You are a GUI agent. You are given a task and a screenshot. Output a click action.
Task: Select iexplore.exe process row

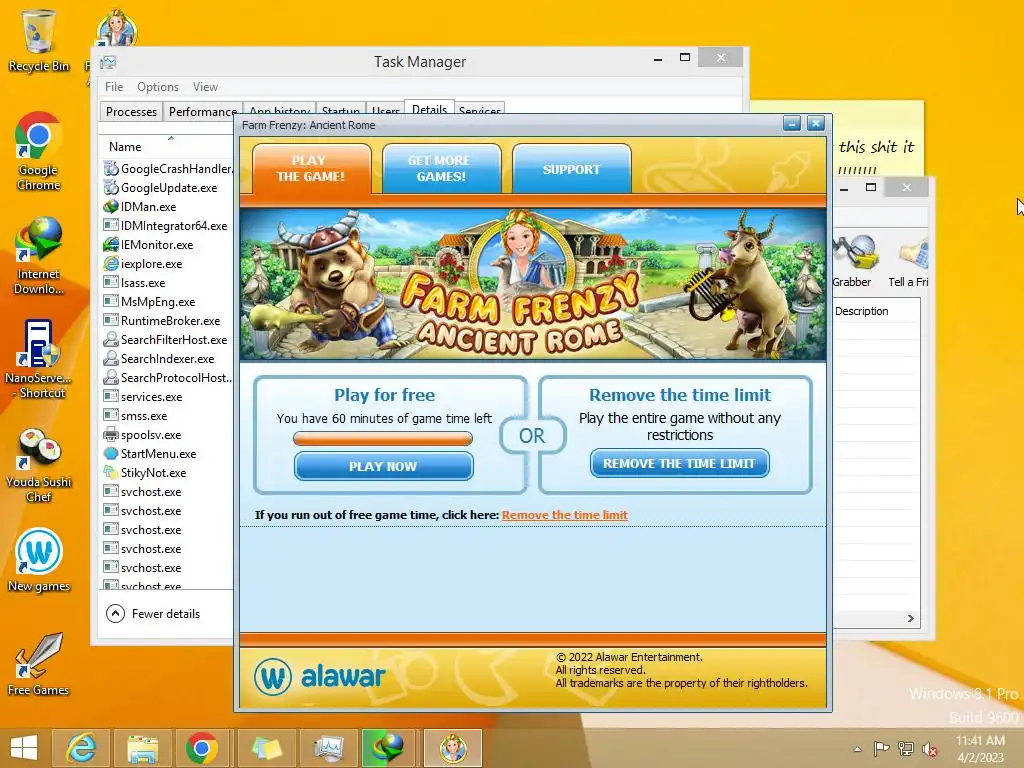point(168,263)
